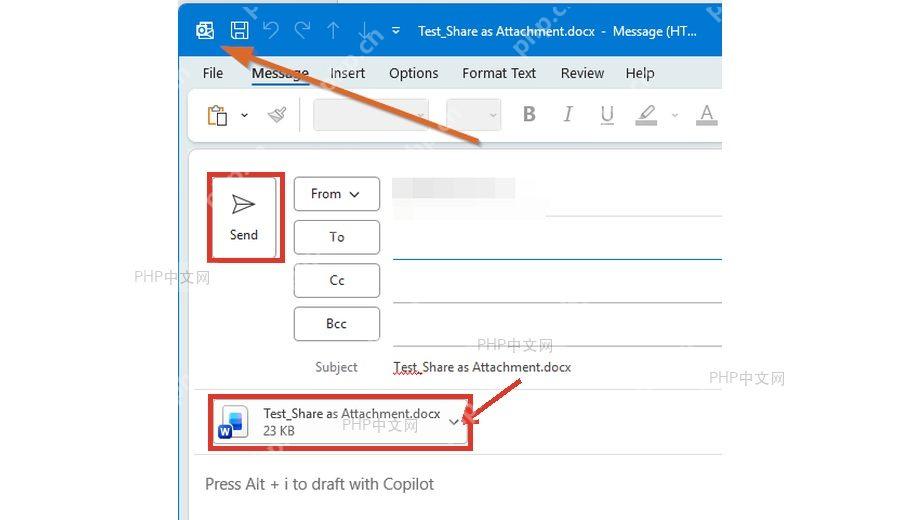Click the Outlook app icon in title bar
The width and height of the screenshot is (900, 520).
pyautogui.click(x=205, y=30)
